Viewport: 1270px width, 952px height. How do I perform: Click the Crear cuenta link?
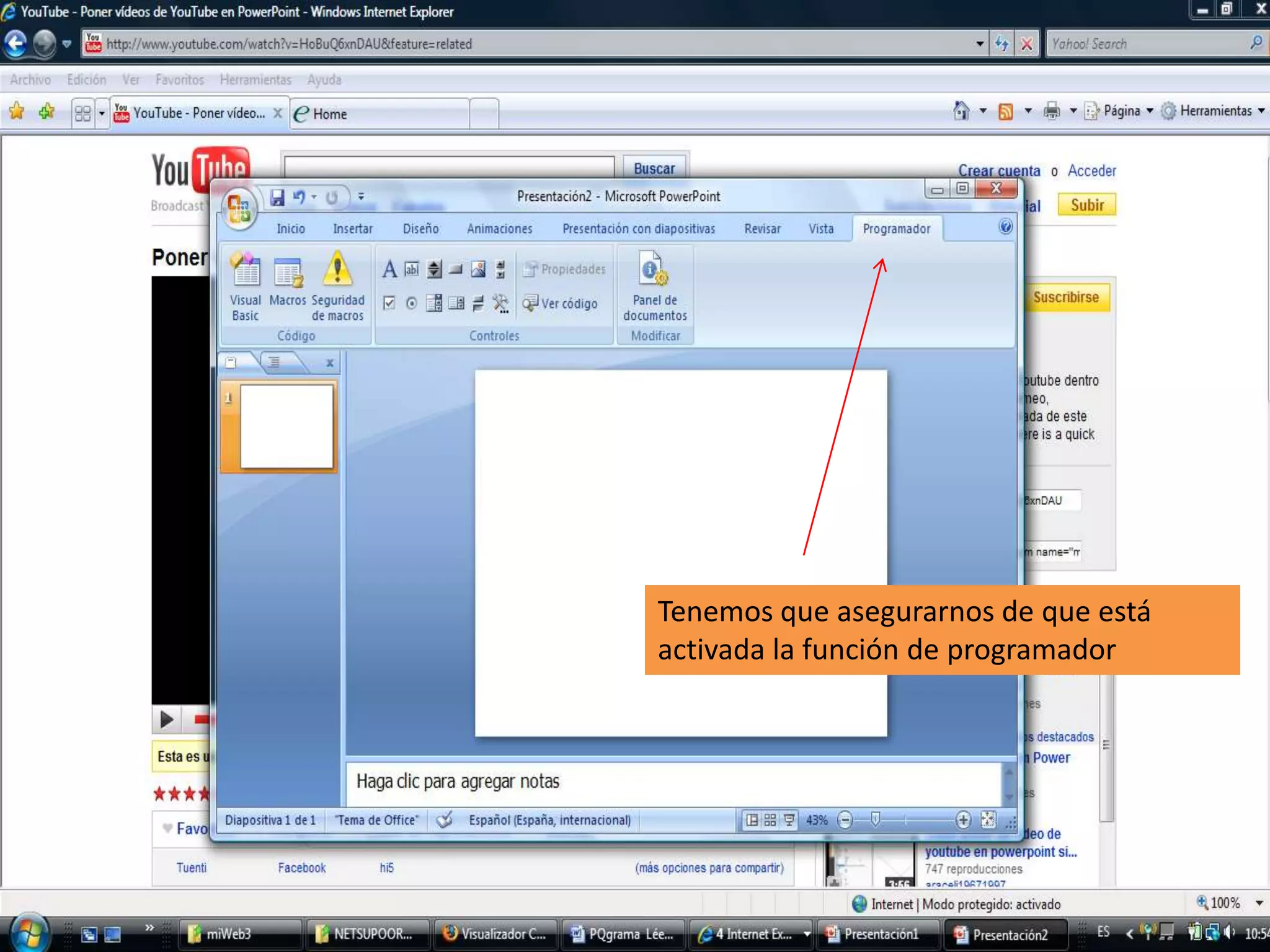(x=998, y=170)
